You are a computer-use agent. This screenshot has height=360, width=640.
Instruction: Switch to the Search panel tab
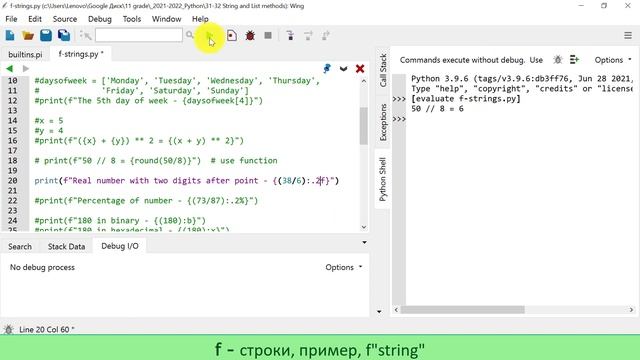20,247
